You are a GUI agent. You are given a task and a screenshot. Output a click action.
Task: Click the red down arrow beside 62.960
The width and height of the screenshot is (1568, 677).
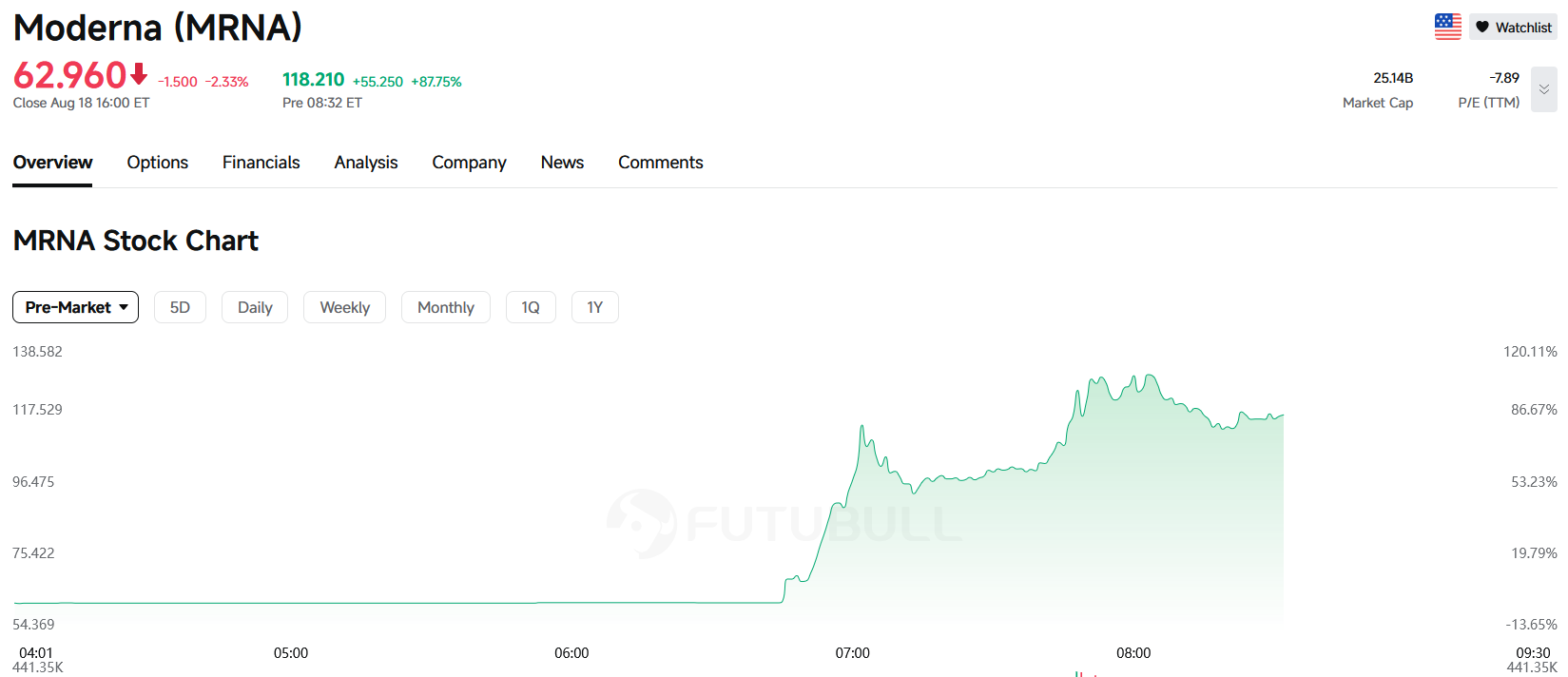click(x=139, y=73)
